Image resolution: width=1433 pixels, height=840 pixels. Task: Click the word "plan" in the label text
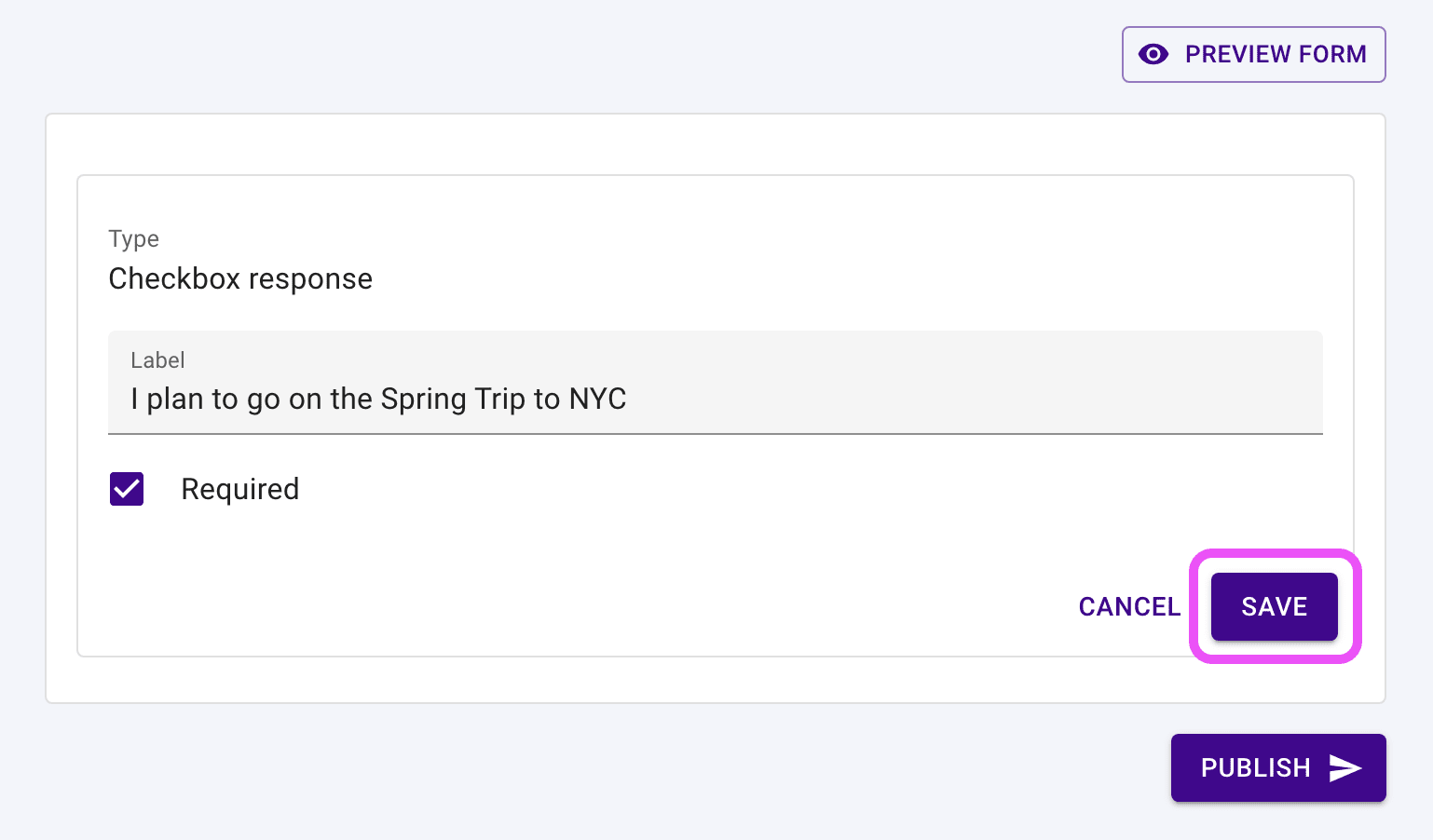pos(174,399)
